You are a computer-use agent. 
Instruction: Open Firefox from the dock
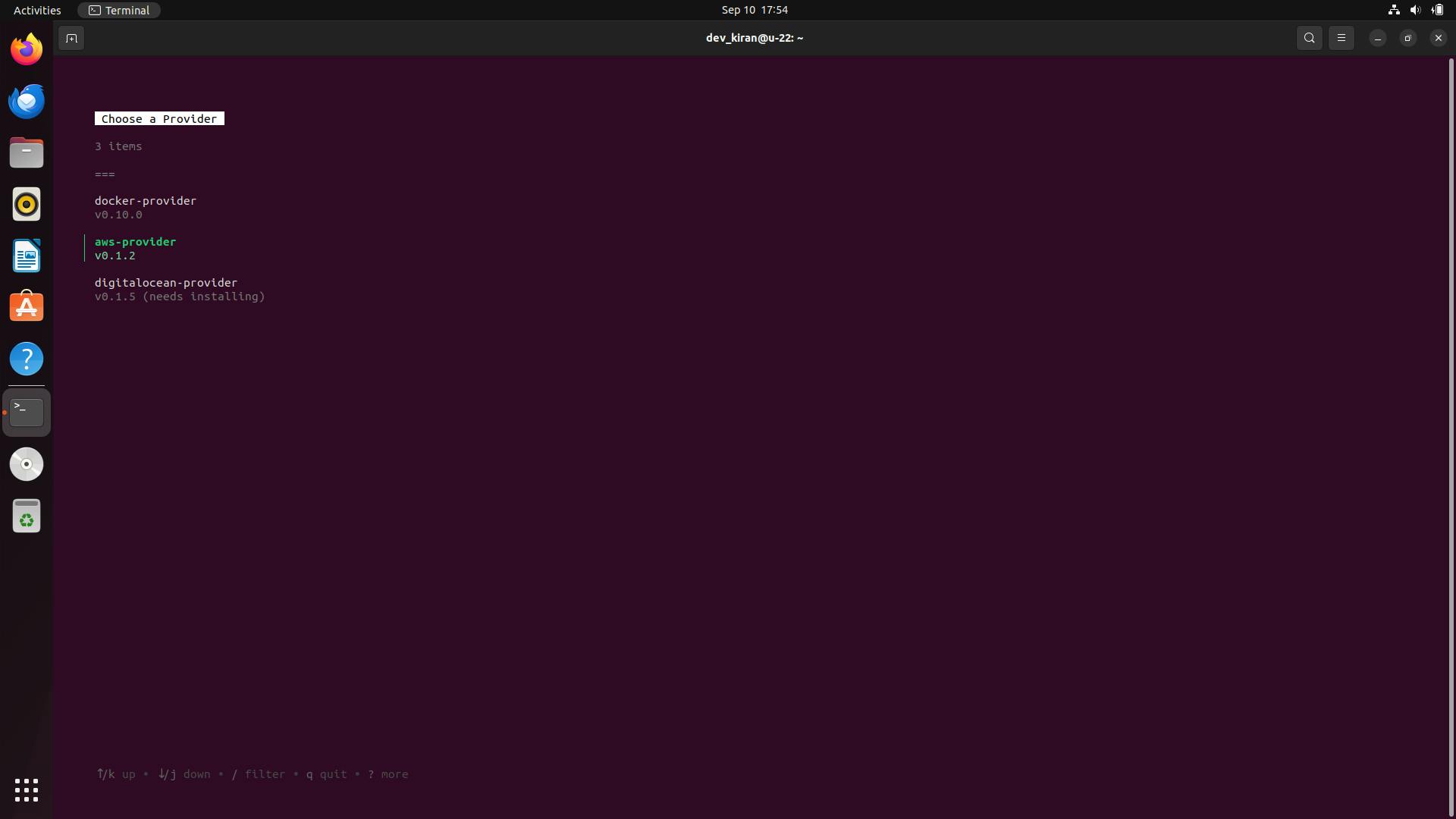27,49
